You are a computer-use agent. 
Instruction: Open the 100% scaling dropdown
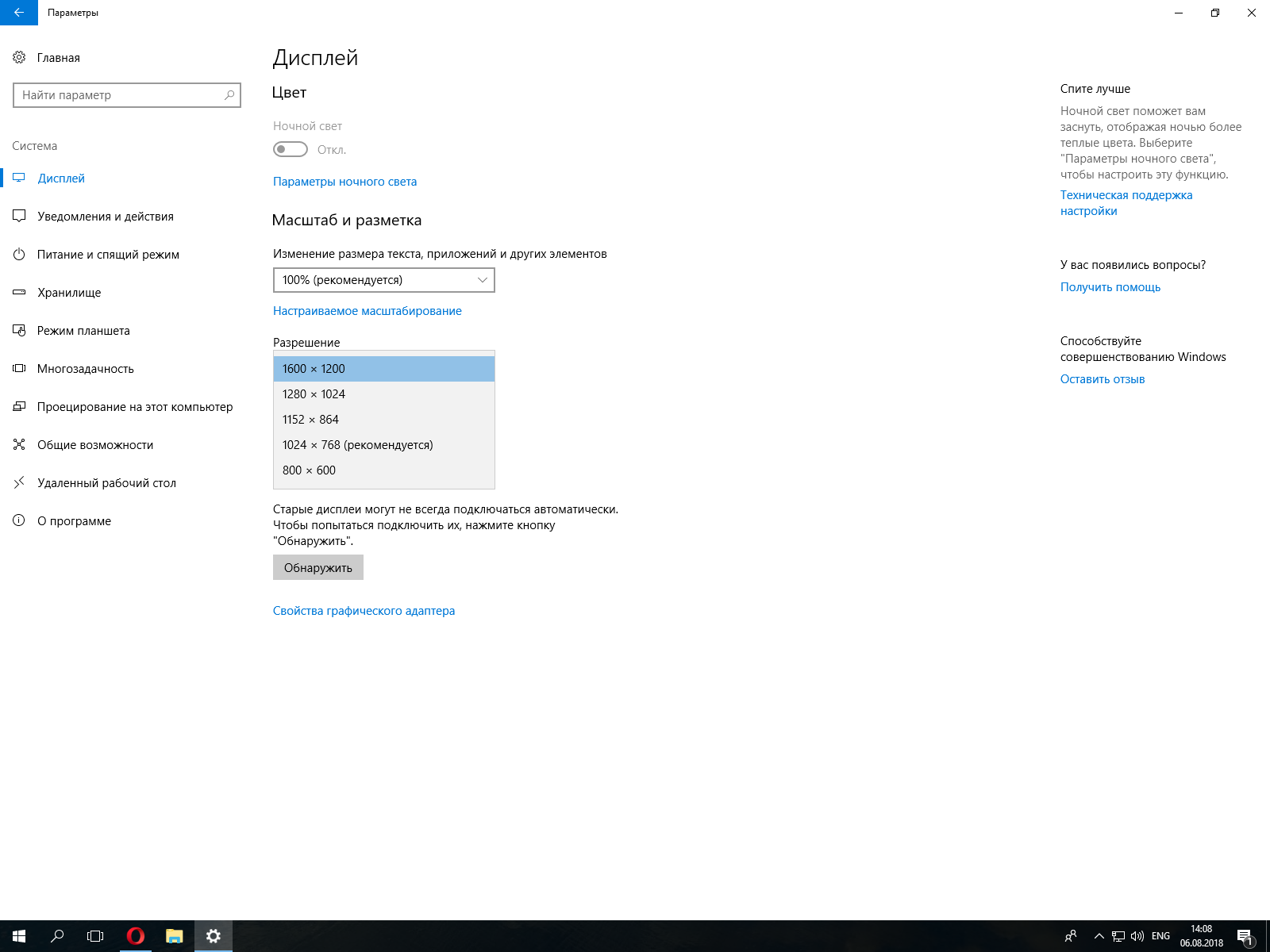point(384,280)
